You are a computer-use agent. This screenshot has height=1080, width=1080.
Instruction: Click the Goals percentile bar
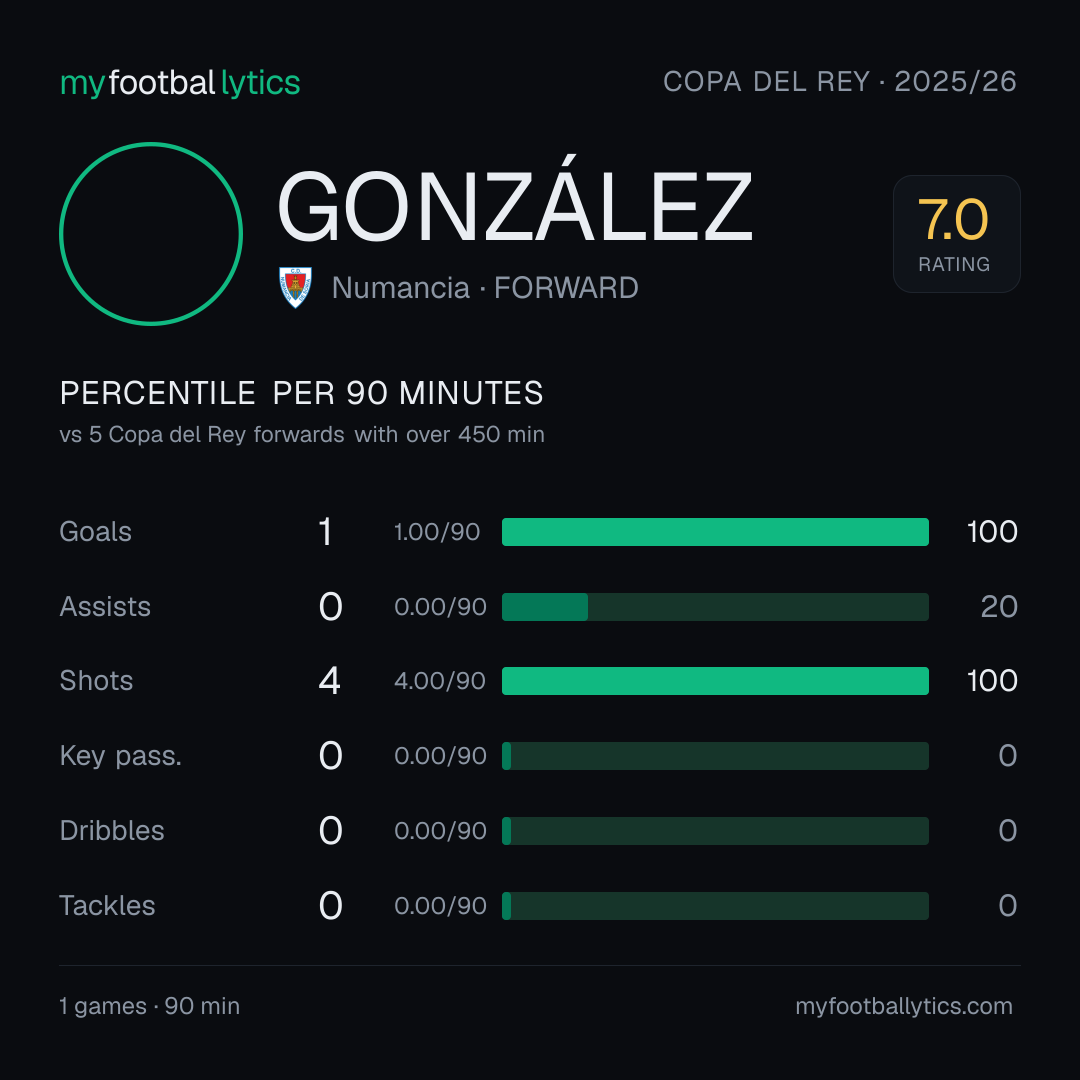point(715,532)
